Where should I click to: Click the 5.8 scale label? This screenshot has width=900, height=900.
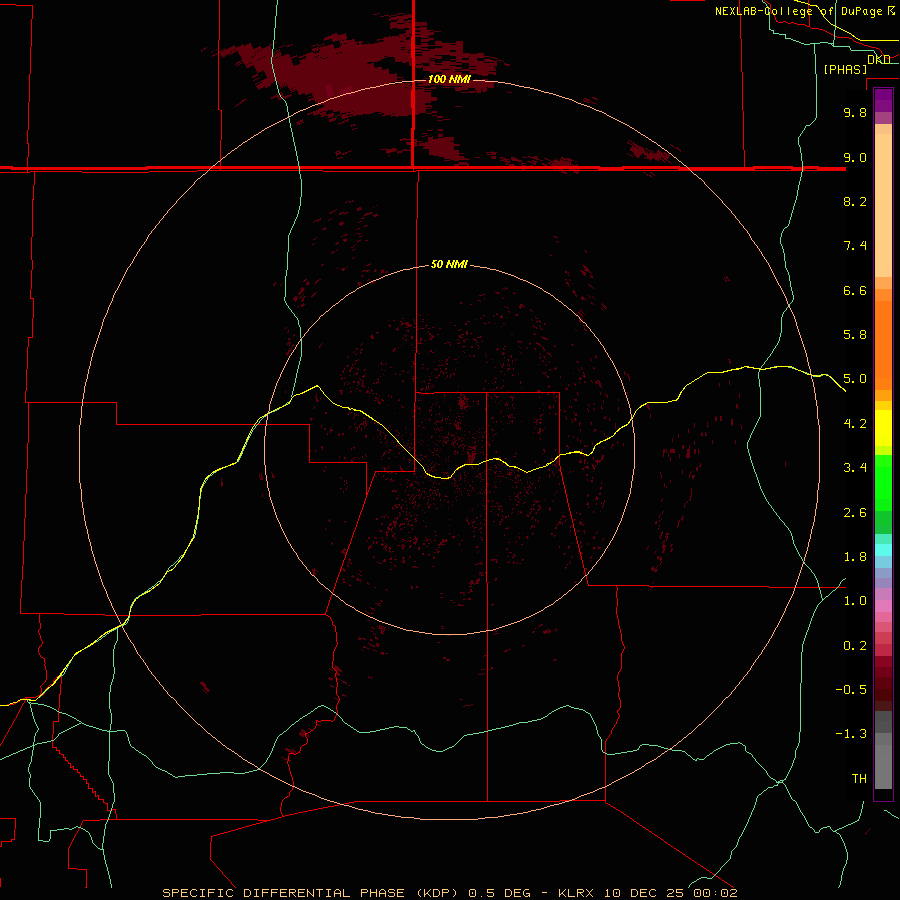[x=855, y=335]
